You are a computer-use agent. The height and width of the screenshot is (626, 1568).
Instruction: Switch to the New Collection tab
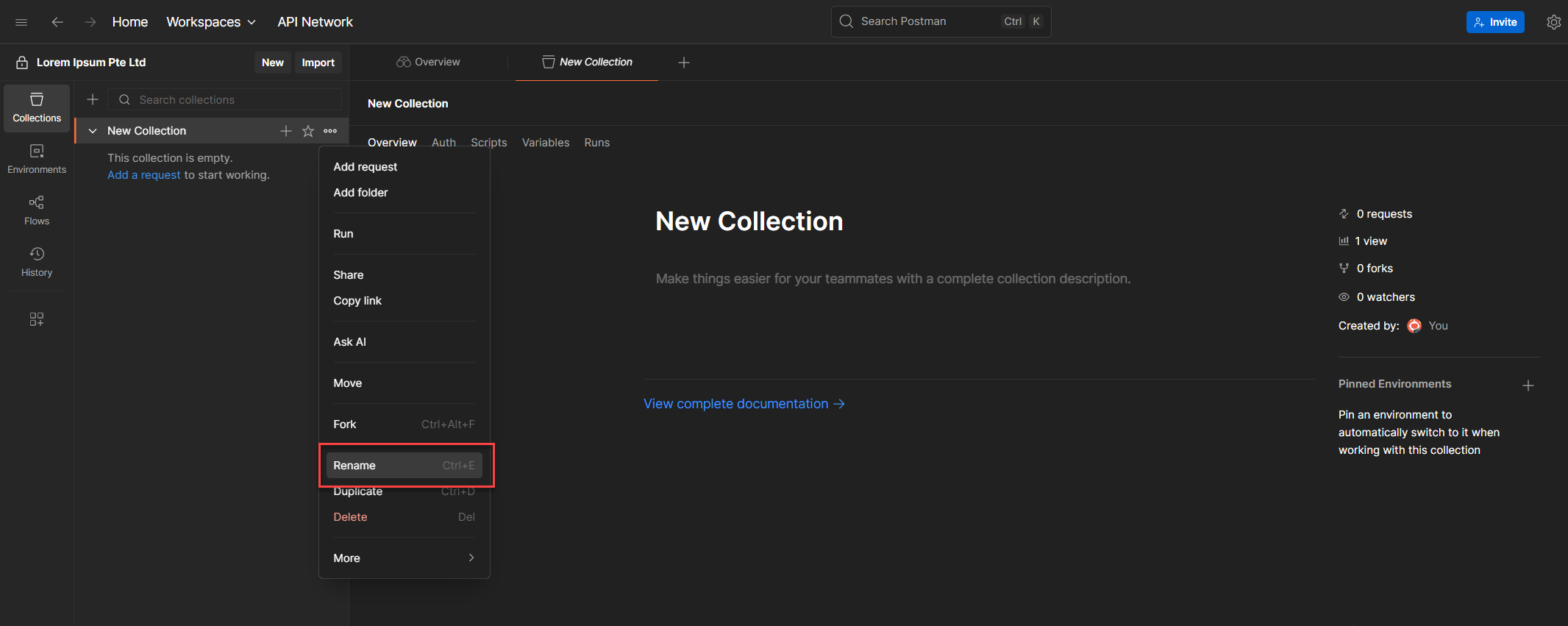point(587,63)
